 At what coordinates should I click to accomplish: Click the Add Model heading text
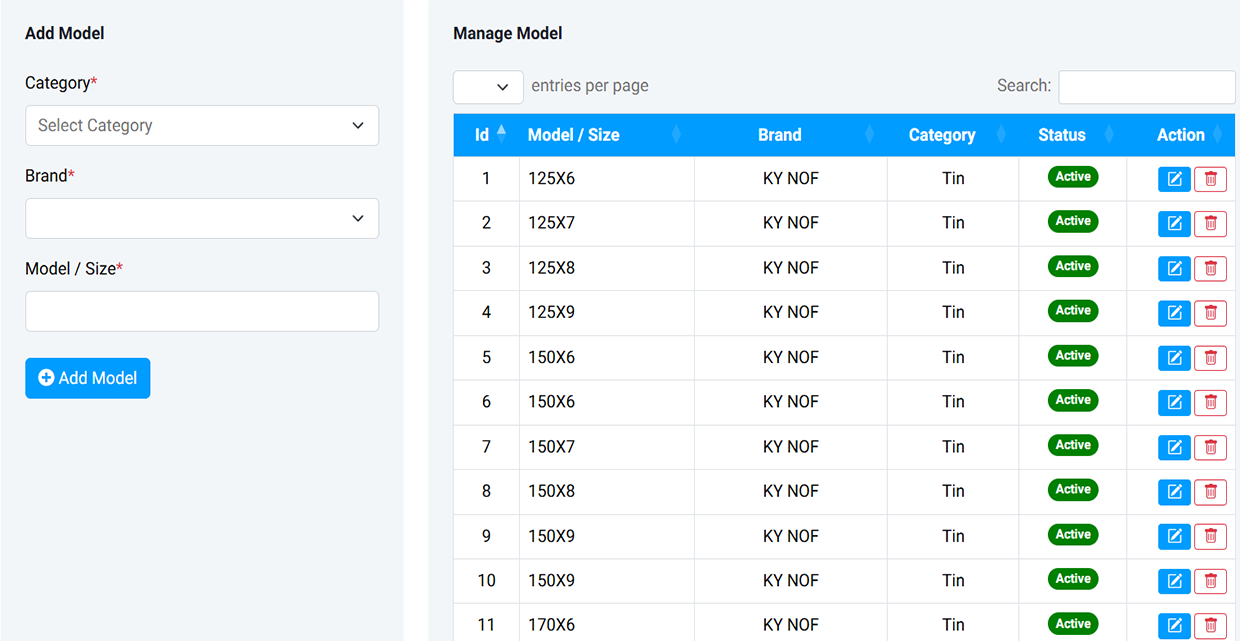click(65, 33)
